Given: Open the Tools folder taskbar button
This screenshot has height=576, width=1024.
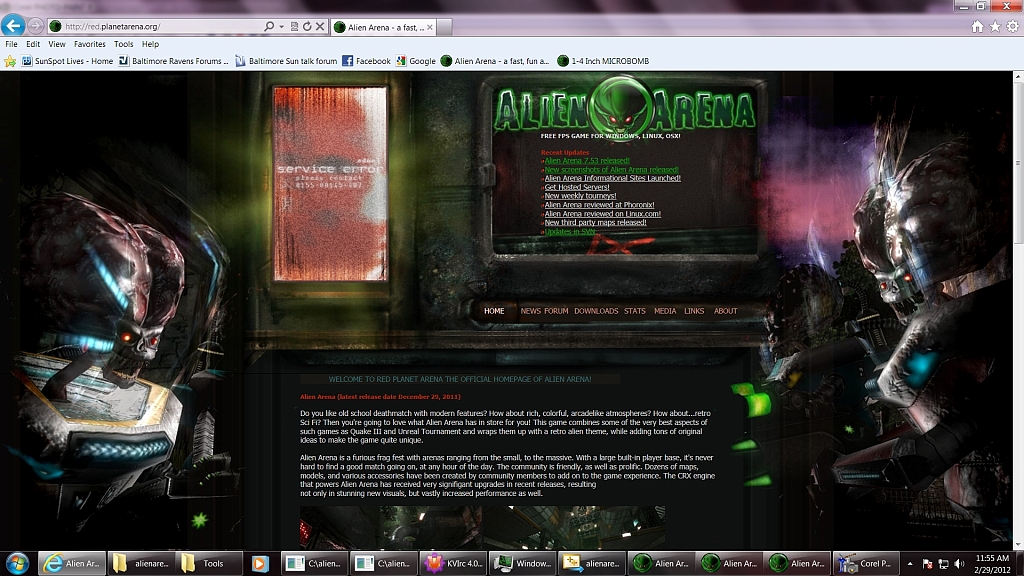Looking at the screenshot, I should coord(208,564).
